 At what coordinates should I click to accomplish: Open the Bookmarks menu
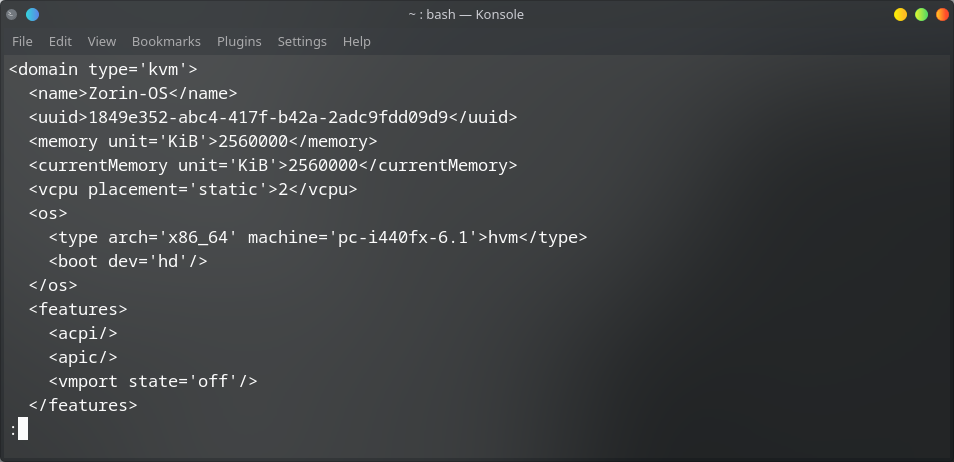pos(166,42)
